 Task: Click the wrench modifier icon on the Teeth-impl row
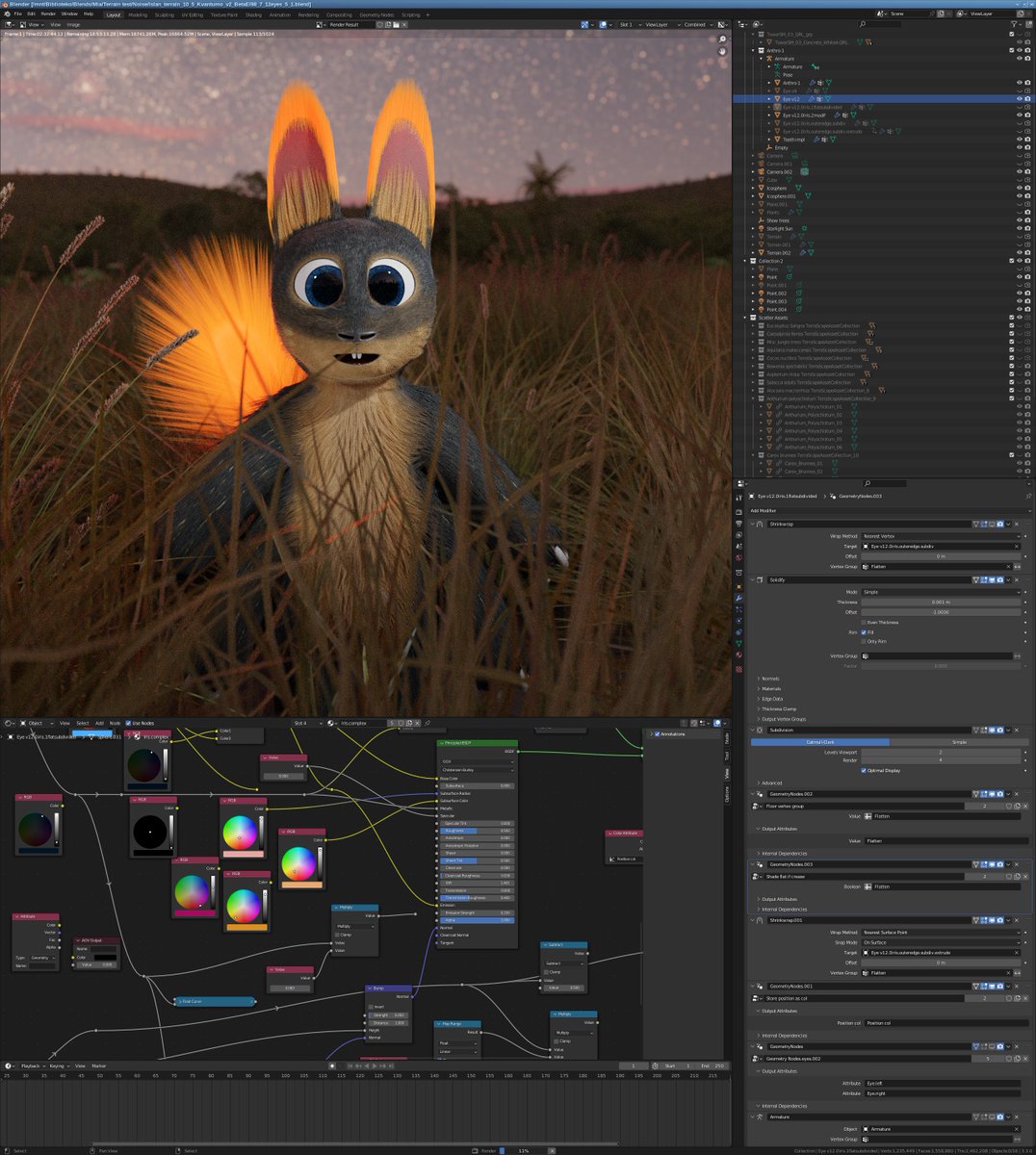tap(816, 140)
